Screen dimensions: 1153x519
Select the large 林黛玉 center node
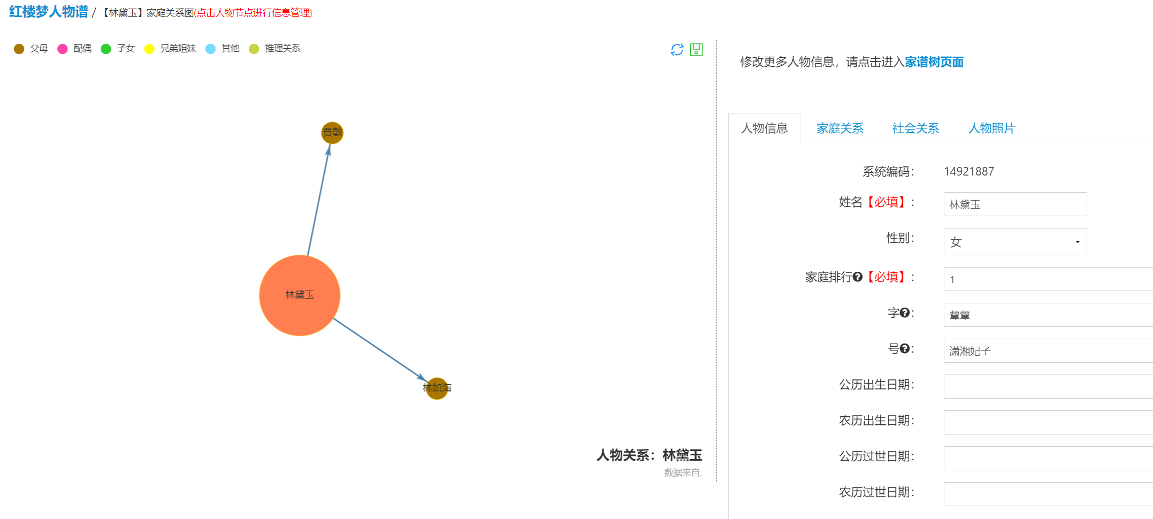[x=300, y=296]
